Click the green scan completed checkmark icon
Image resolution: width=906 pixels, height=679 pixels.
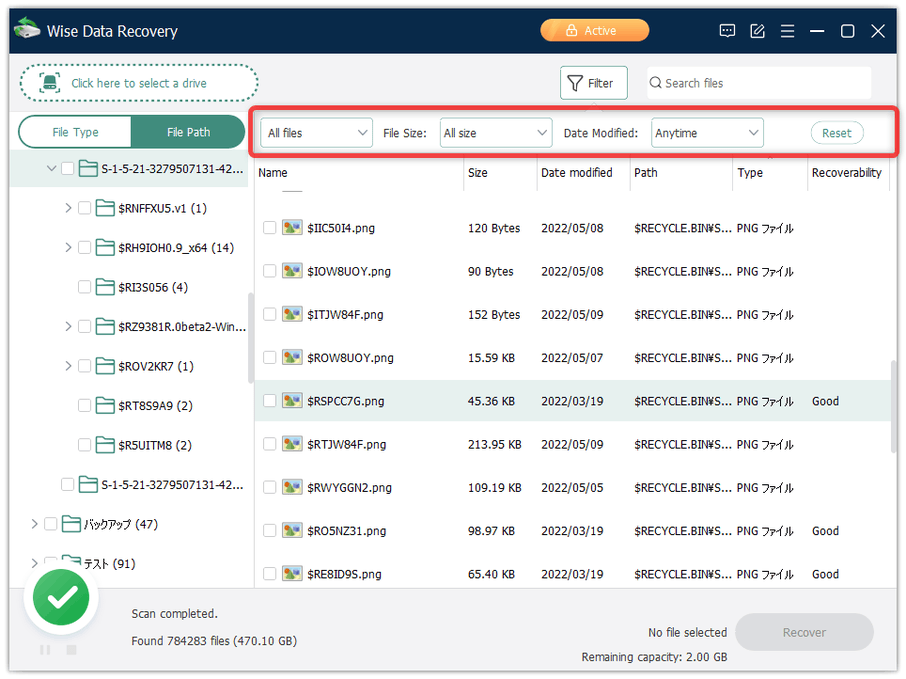[x=61, y=598]
